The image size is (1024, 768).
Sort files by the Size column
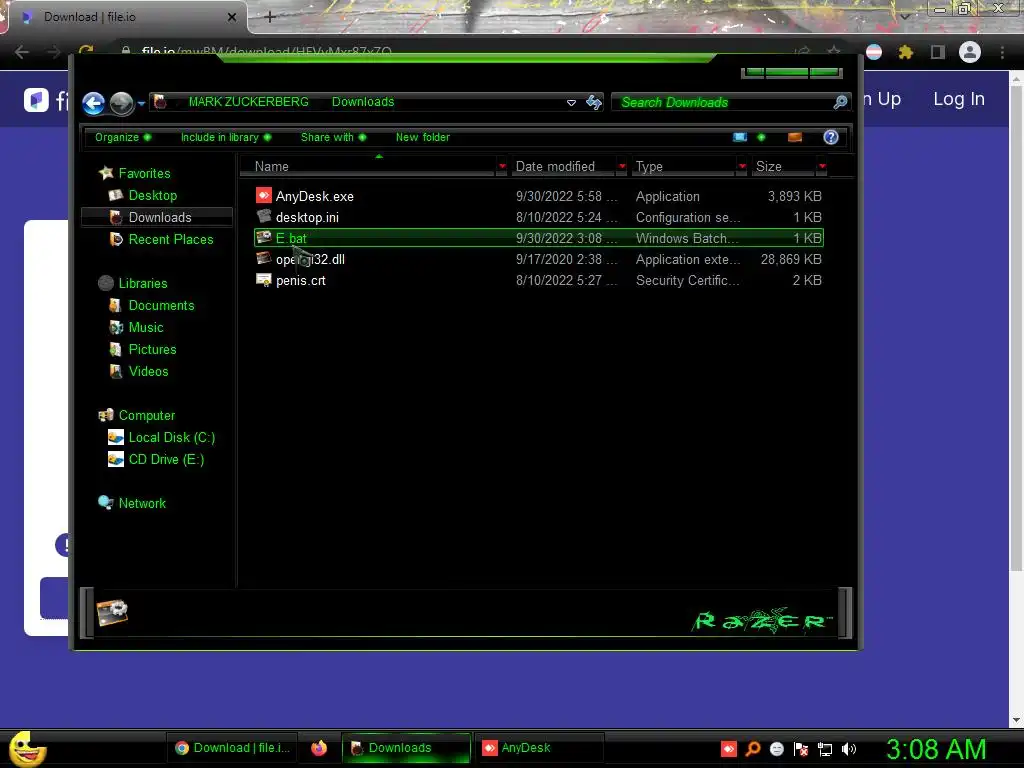coord(782,167)
